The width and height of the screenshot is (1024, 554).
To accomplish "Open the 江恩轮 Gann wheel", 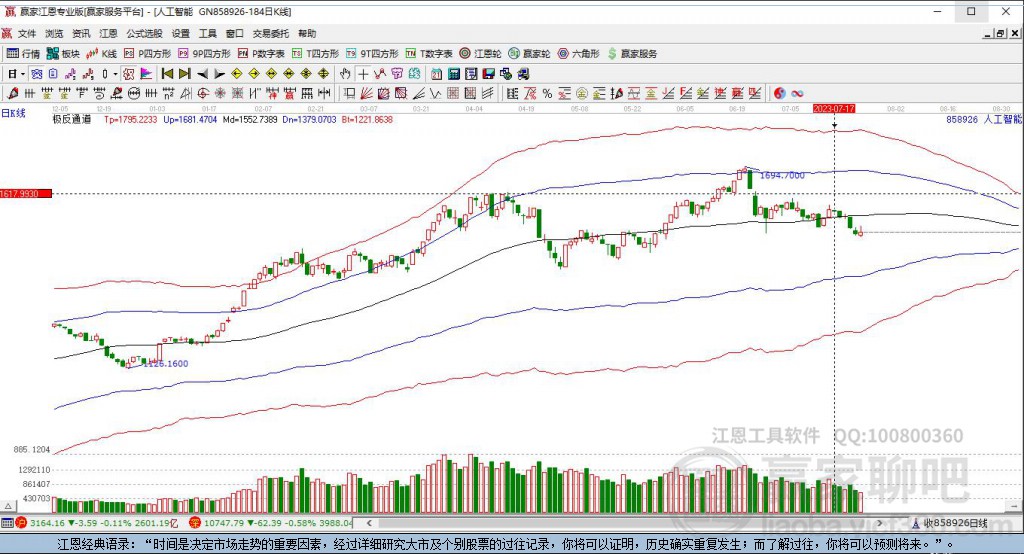I will (480, 54).
